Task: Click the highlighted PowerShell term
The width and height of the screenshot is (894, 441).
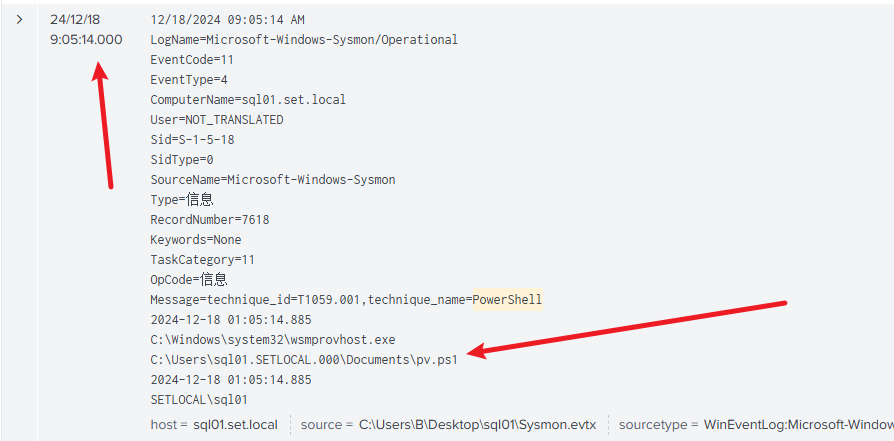Action: coord(507,300)
